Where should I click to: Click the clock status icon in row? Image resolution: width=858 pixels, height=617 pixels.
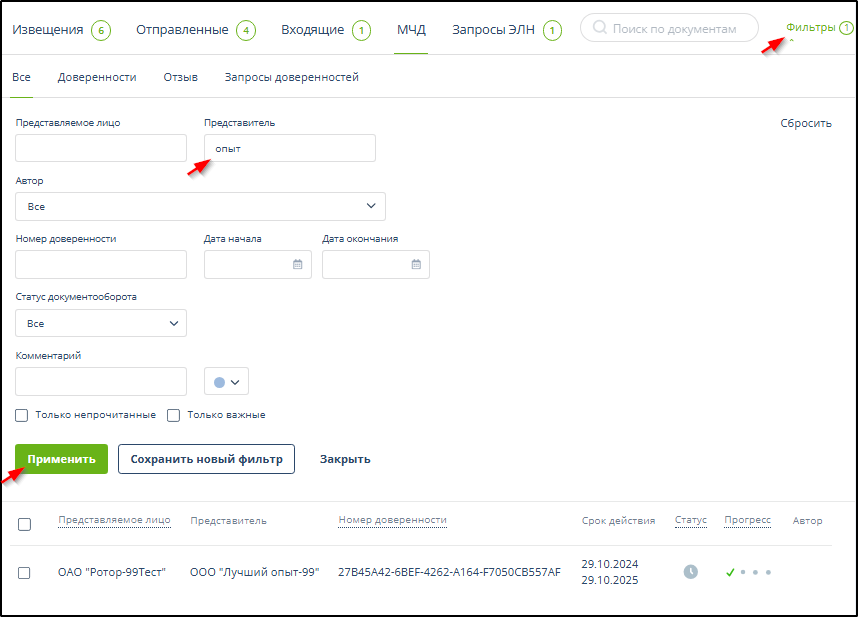(690, 572)
